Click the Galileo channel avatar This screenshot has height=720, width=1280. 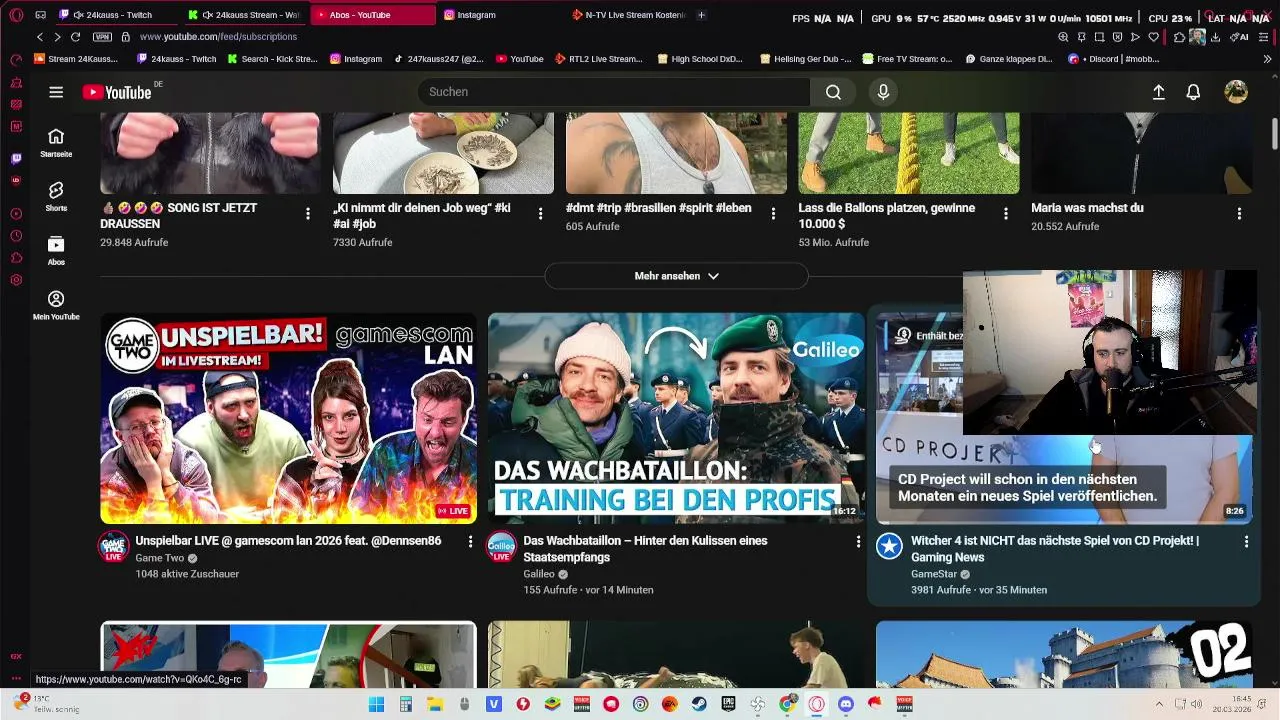tap(501, 547)
